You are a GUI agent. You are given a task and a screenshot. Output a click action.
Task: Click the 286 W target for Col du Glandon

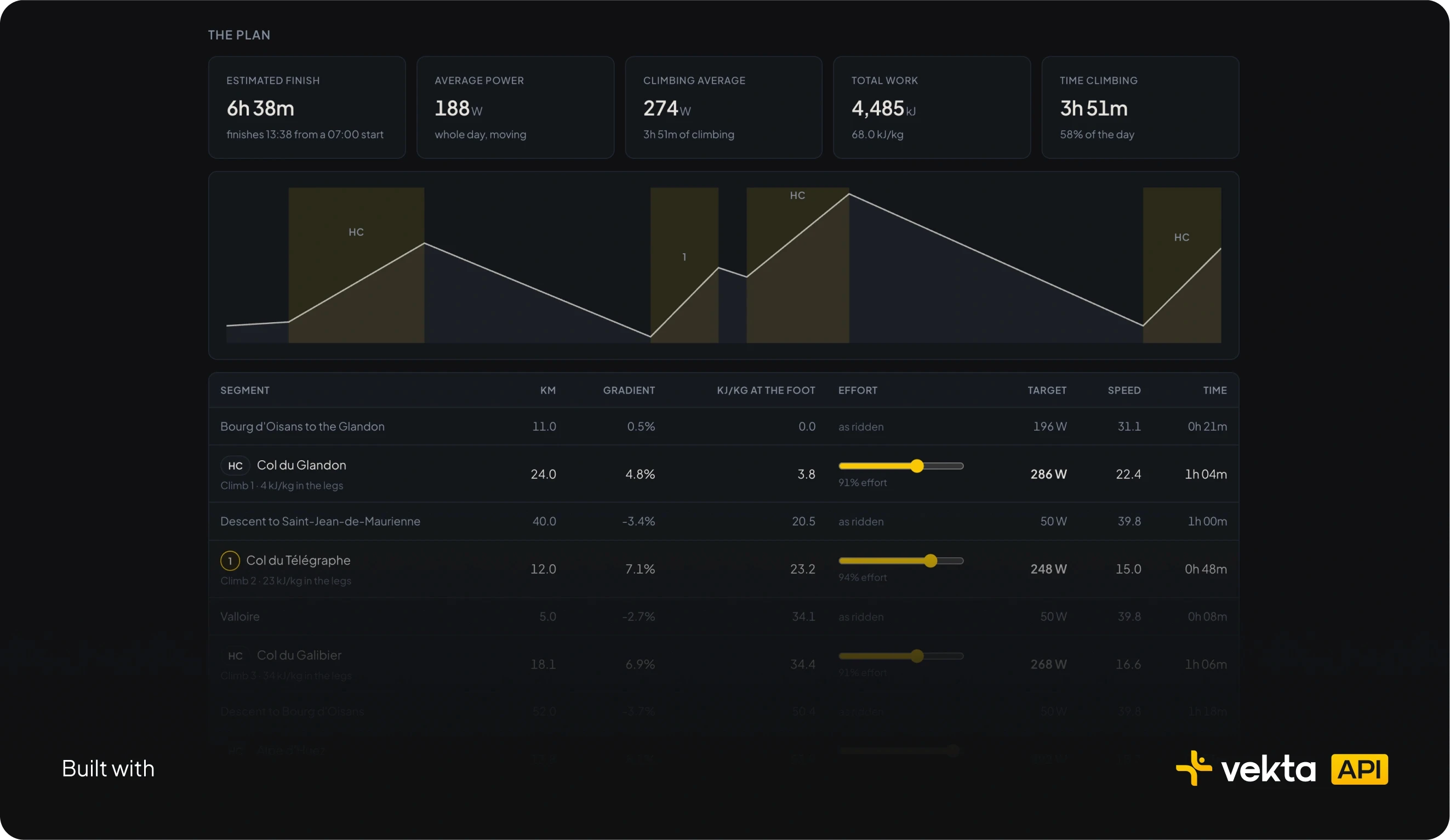[x=1048, y=474]
